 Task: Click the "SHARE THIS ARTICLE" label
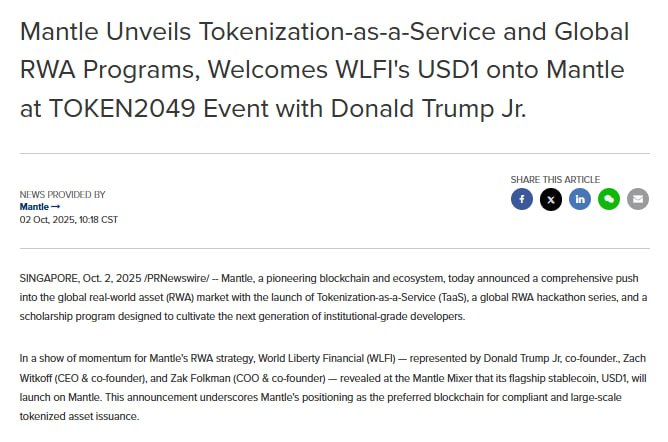(x=553, y=180)
